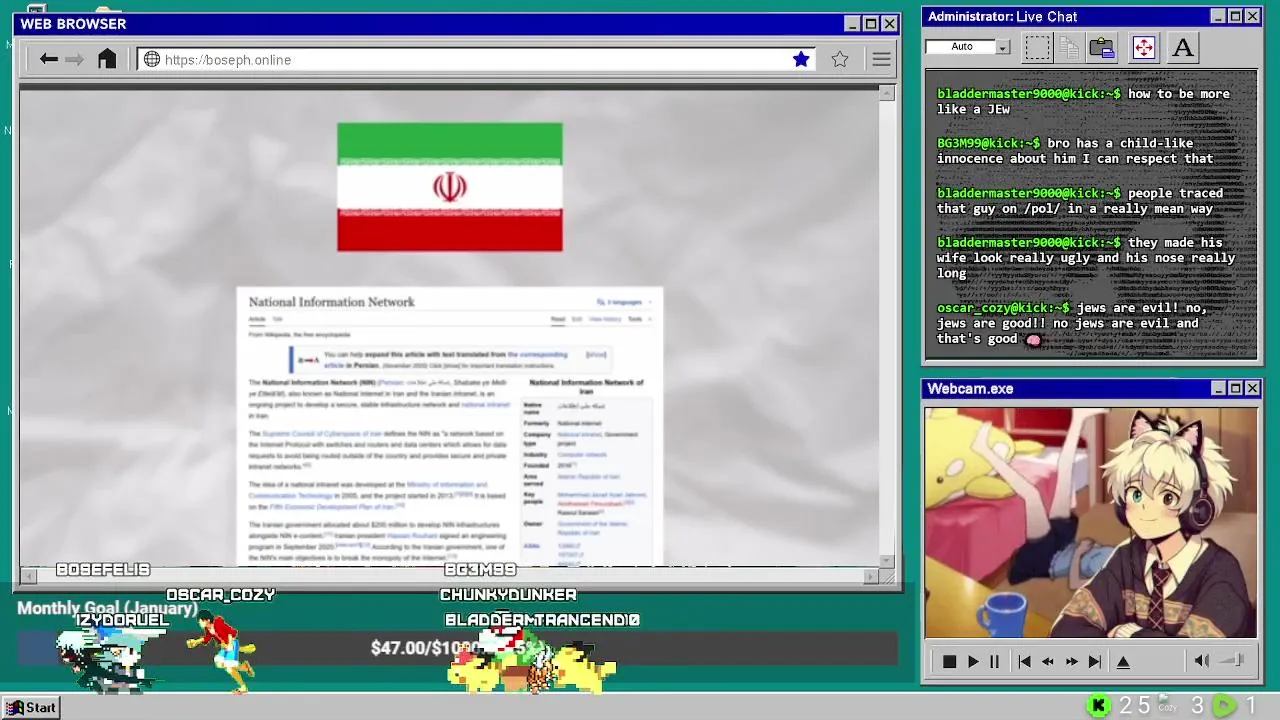This screenshot has width=1280, height=720.
Task: Click the [show] link in translation notice
Action: click(x=596, y=354)
